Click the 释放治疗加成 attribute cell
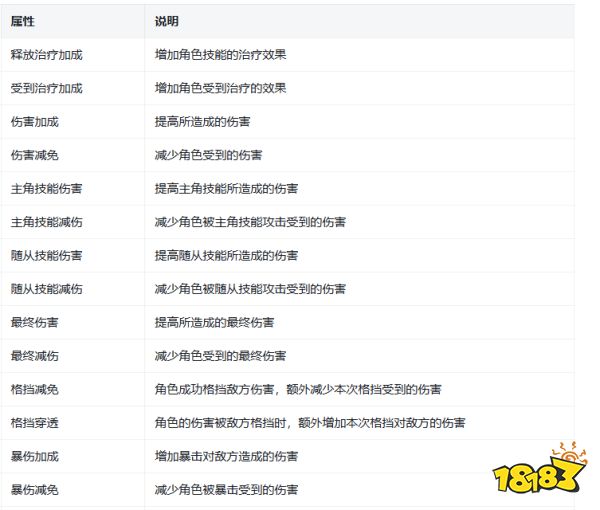 [x=46, y=55]
